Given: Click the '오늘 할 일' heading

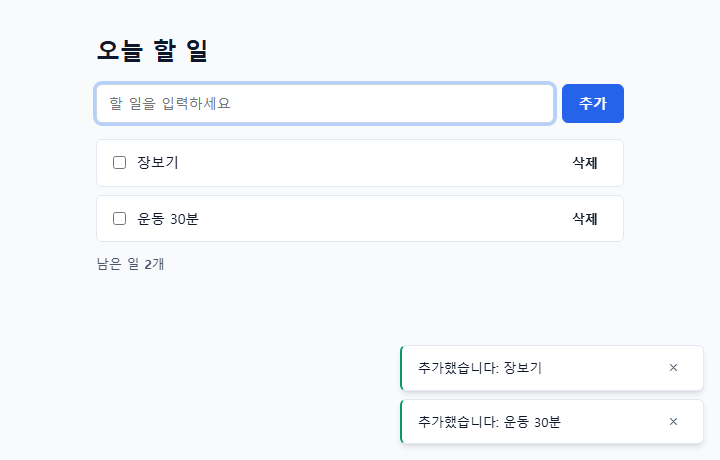Looking at the screenshot, I should point(152,50).
